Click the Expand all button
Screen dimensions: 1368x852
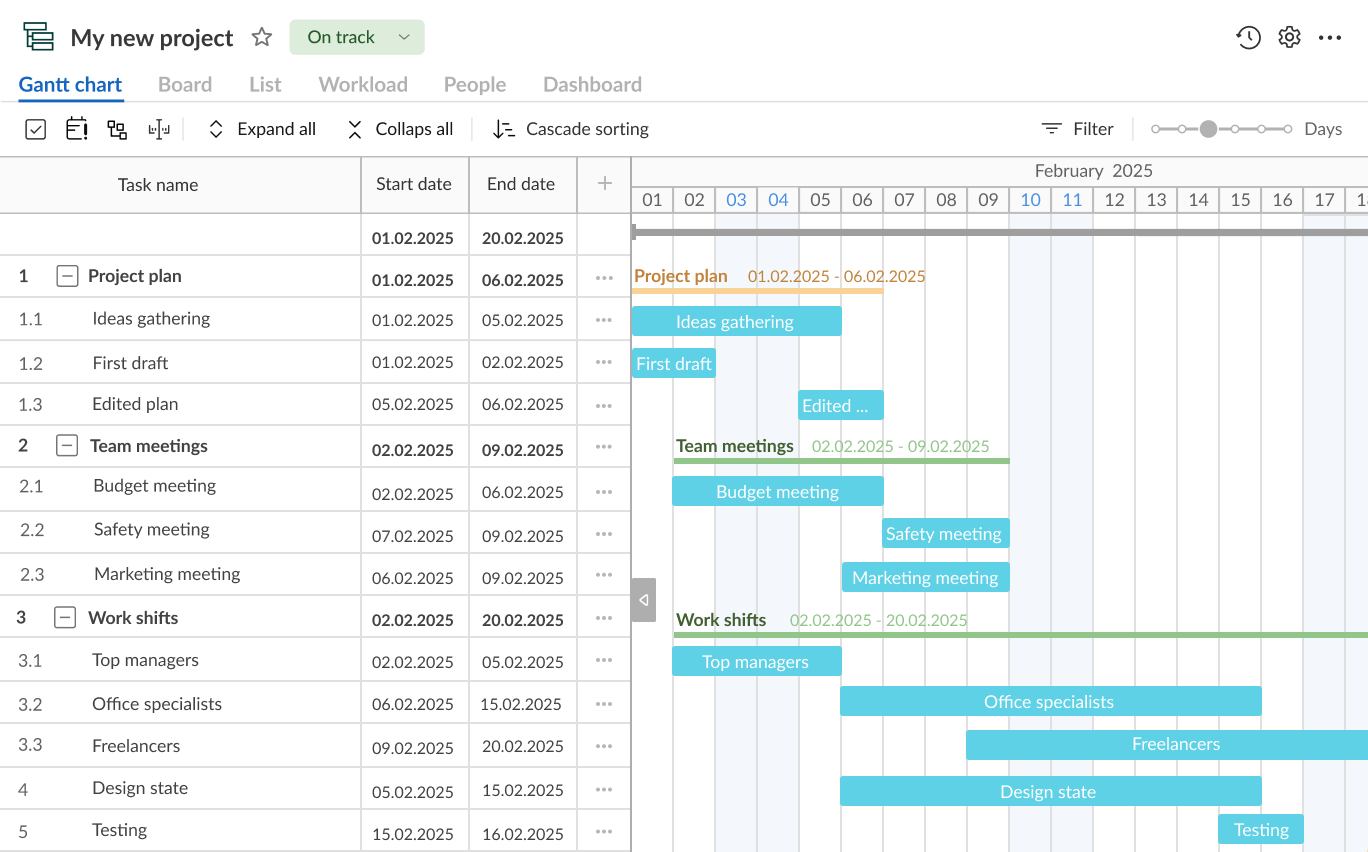[x=262, y=129]
